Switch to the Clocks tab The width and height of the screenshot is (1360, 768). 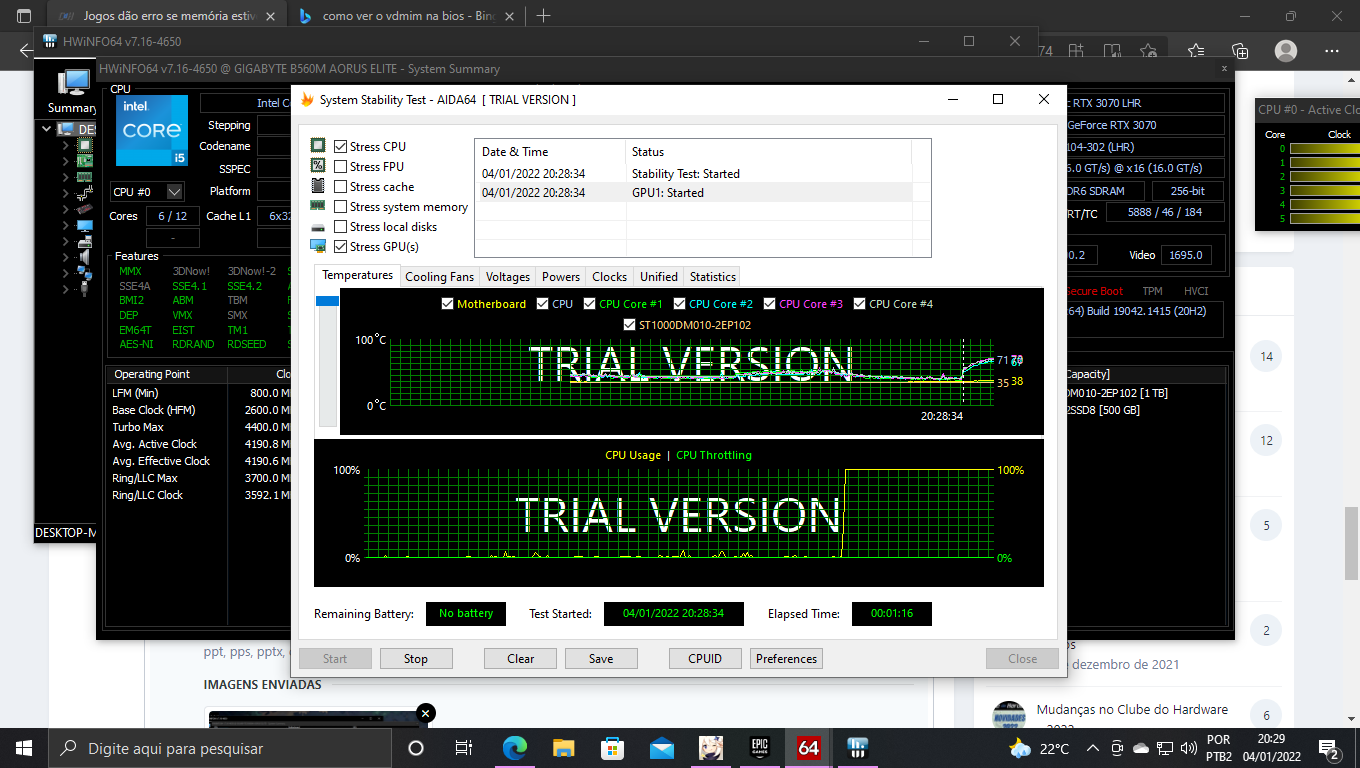609,277
